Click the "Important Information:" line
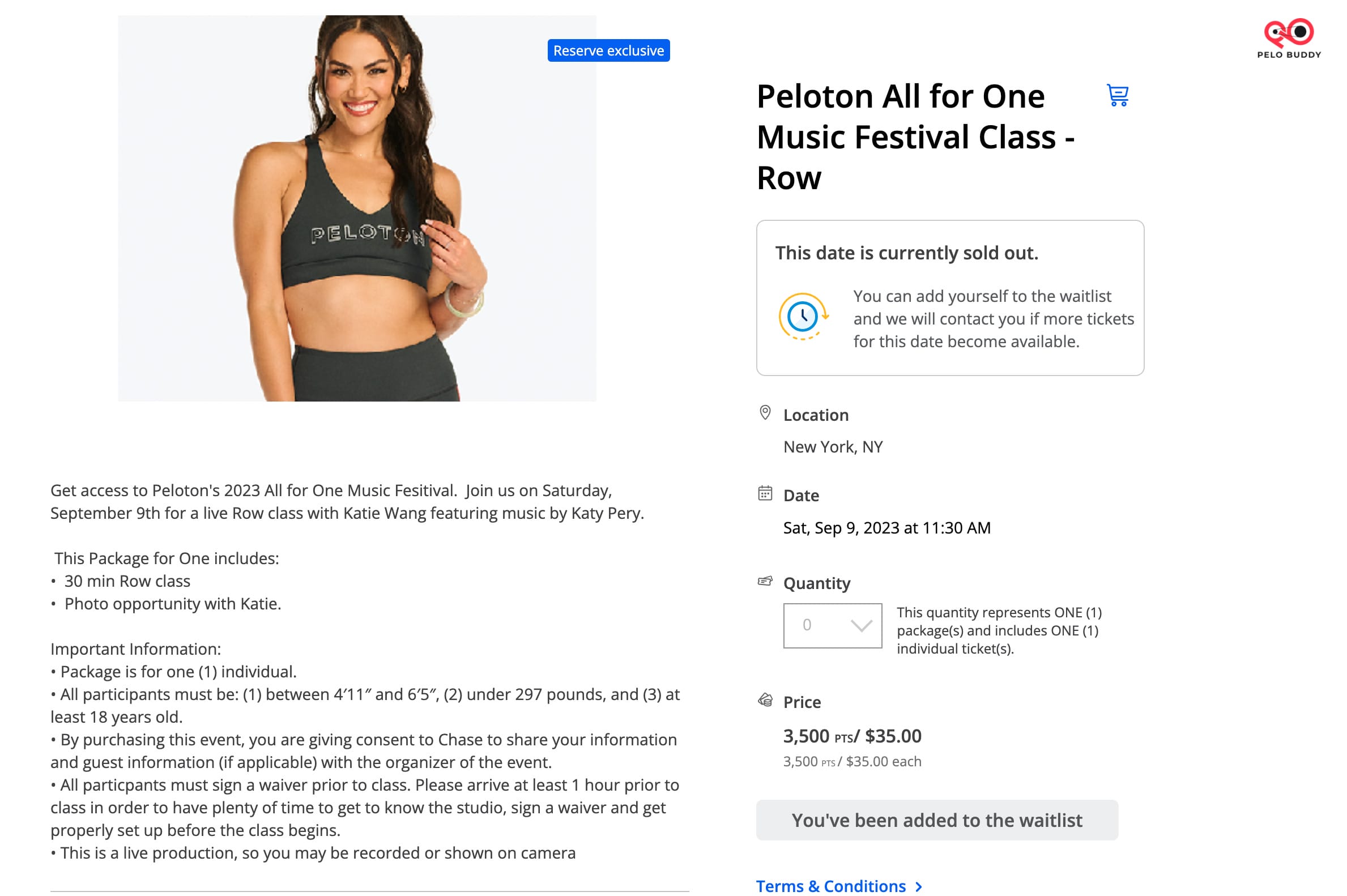 coord(135,649)
